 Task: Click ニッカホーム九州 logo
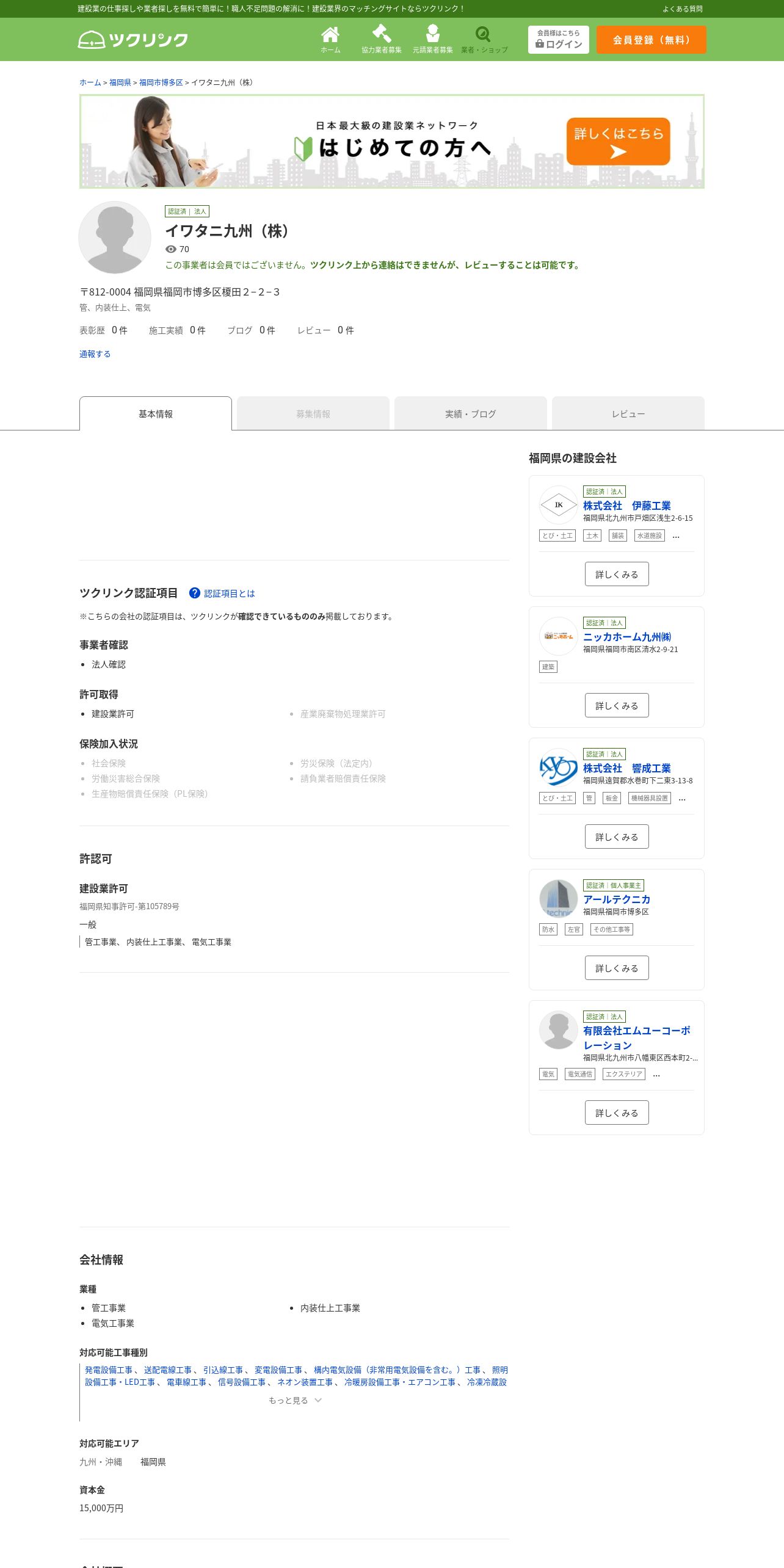[559, 636]
